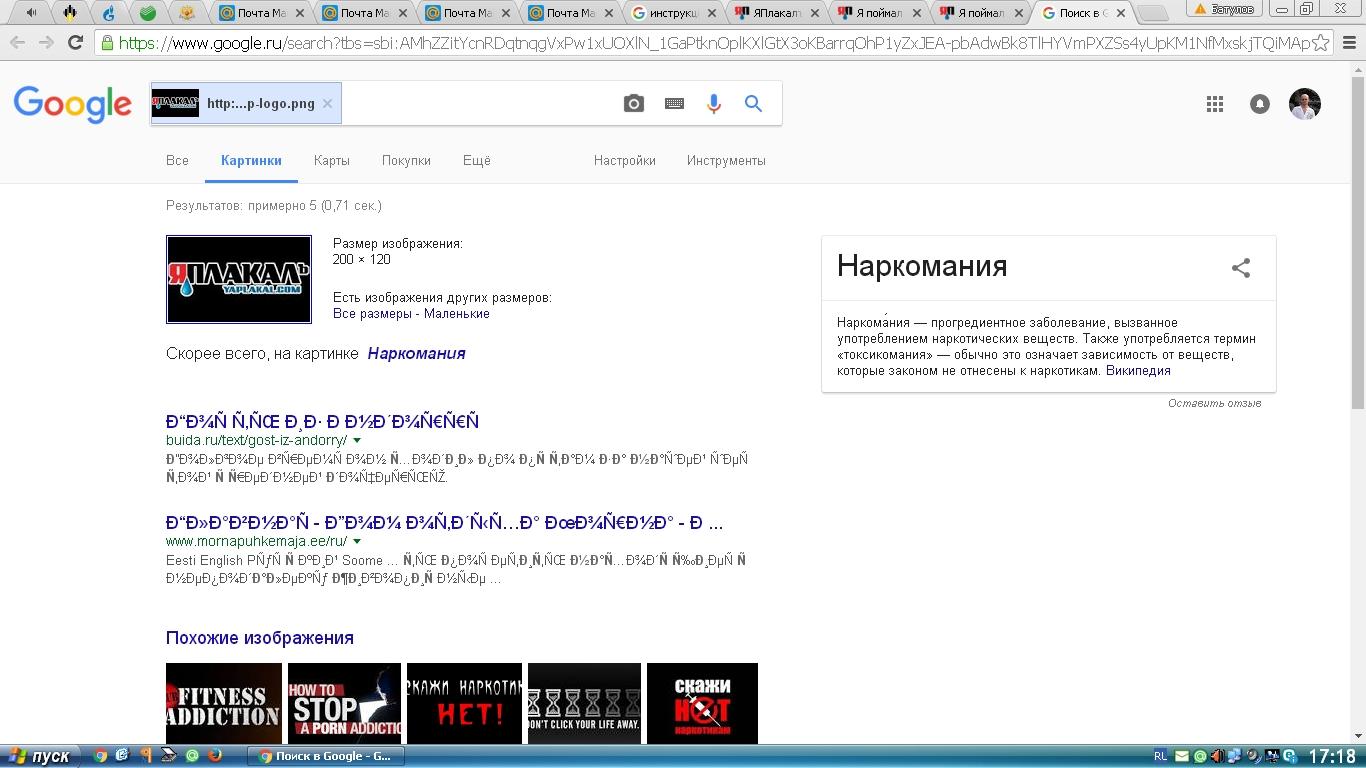Viewport: 1366px width, 768px height.
Task: Open the 'Инструменты' tools menu
Action: point(726,160)
